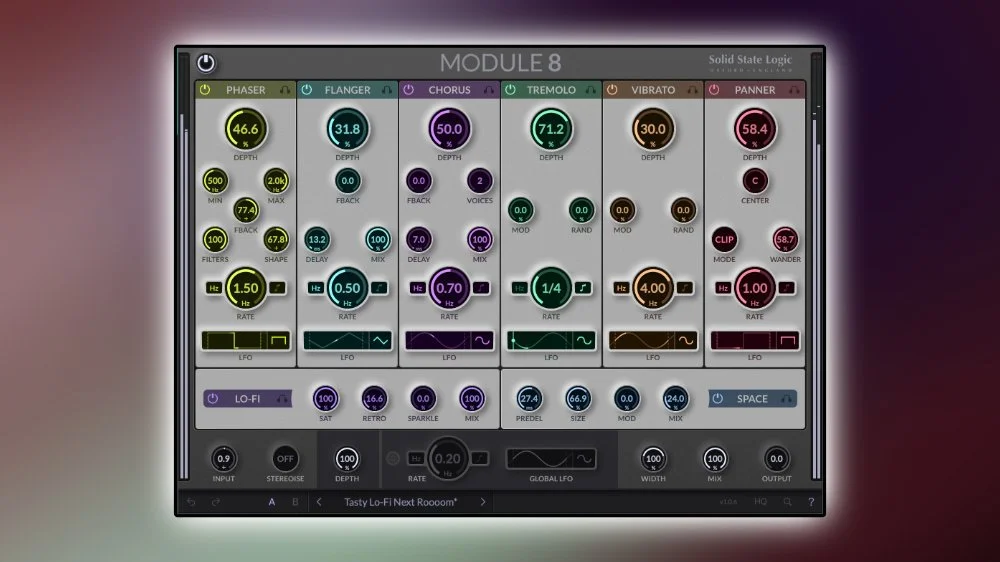Screen dimensions: 1000x562
Task: Open Tremolo LFO waveform shape selector
Action: coord(584,341)
